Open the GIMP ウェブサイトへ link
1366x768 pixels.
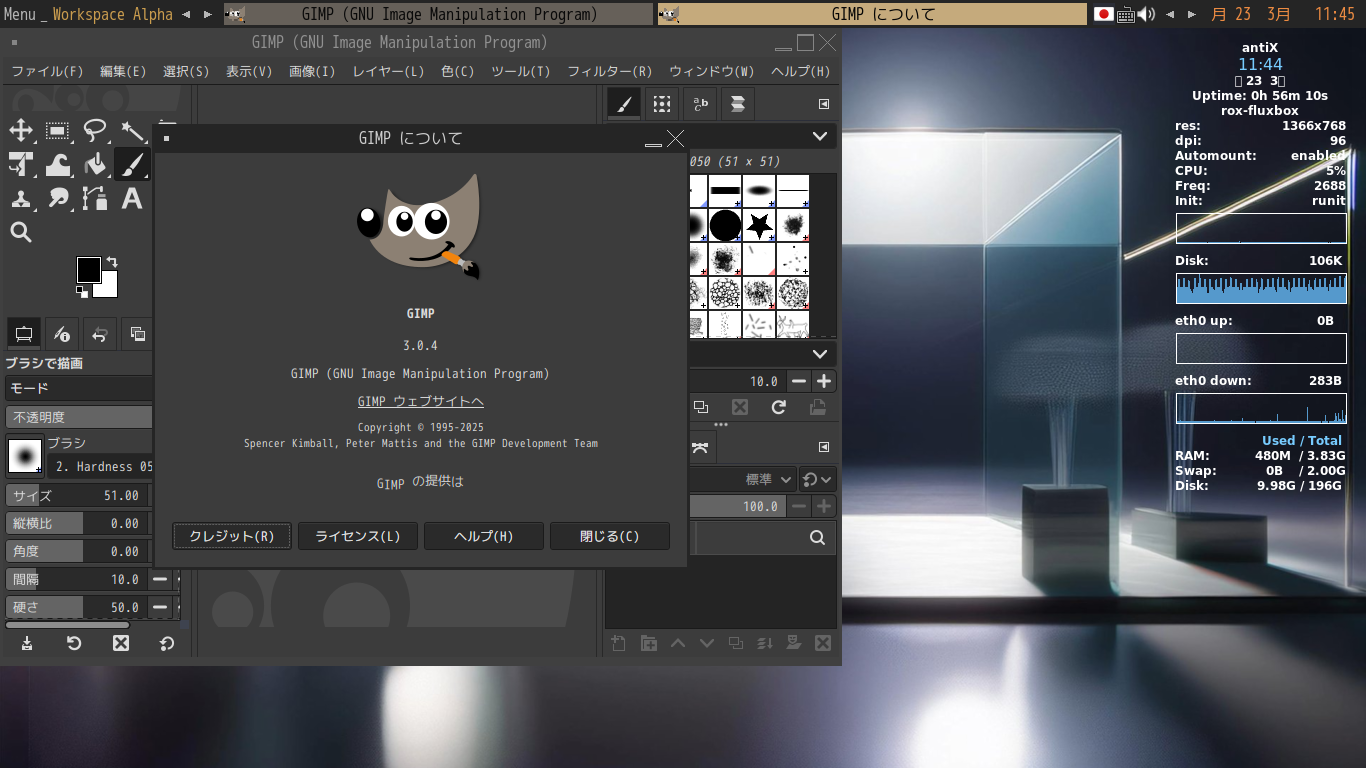[x=420, y=401]
